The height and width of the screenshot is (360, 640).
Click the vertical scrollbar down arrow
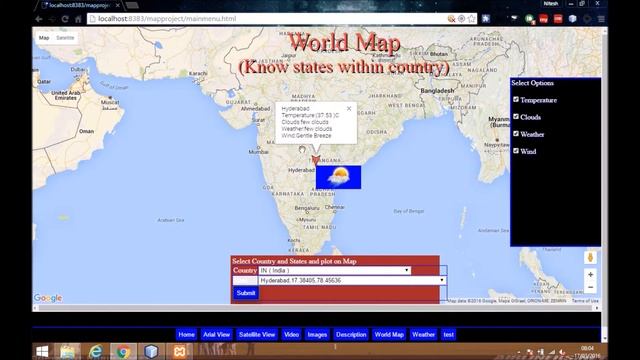click(604, 339)
